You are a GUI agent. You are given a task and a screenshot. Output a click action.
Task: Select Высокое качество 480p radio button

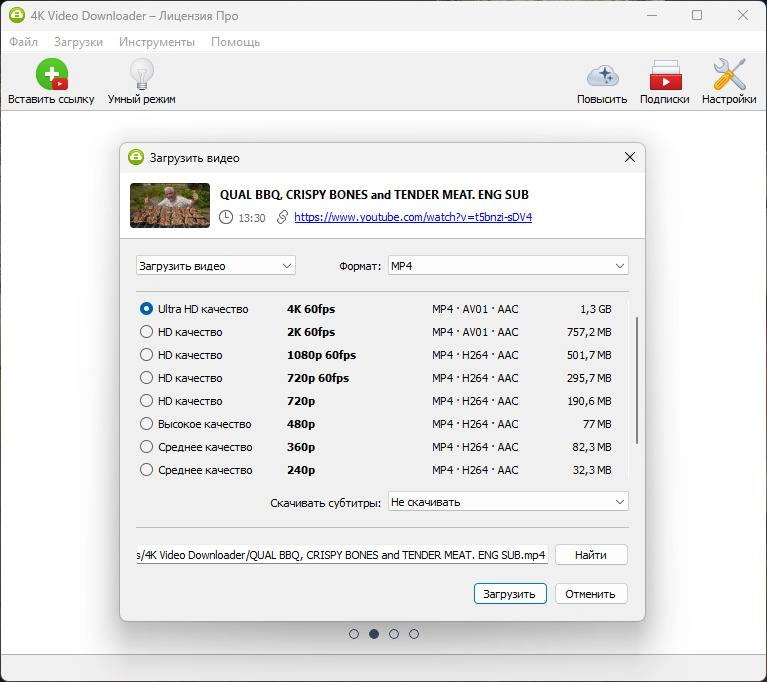146,424
